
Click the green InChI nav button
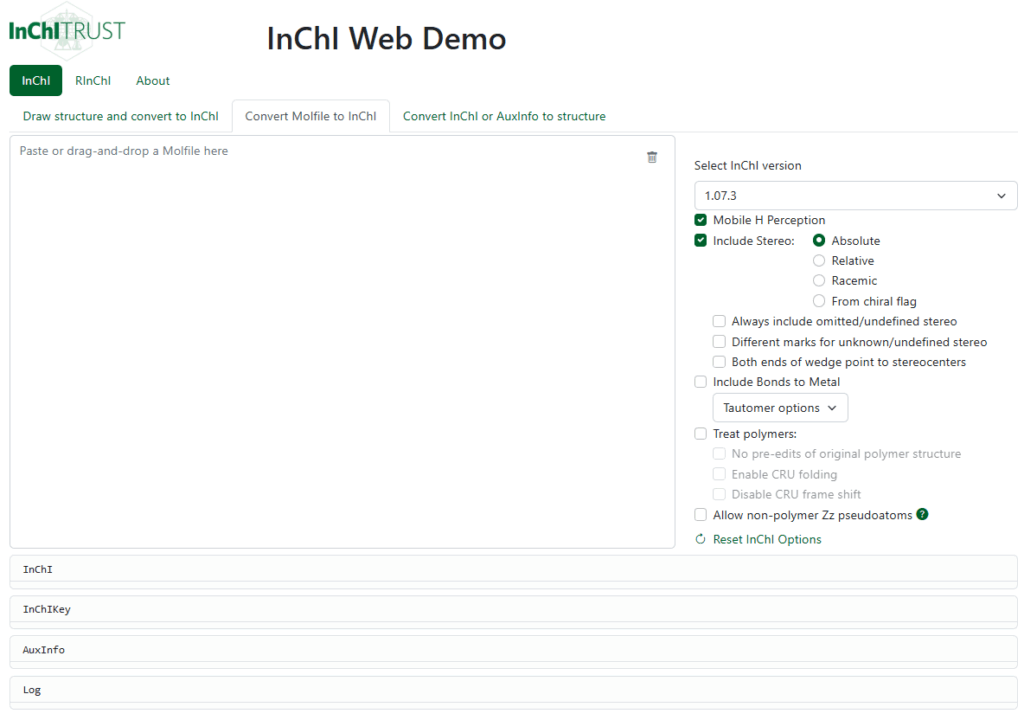click(36, 80)
